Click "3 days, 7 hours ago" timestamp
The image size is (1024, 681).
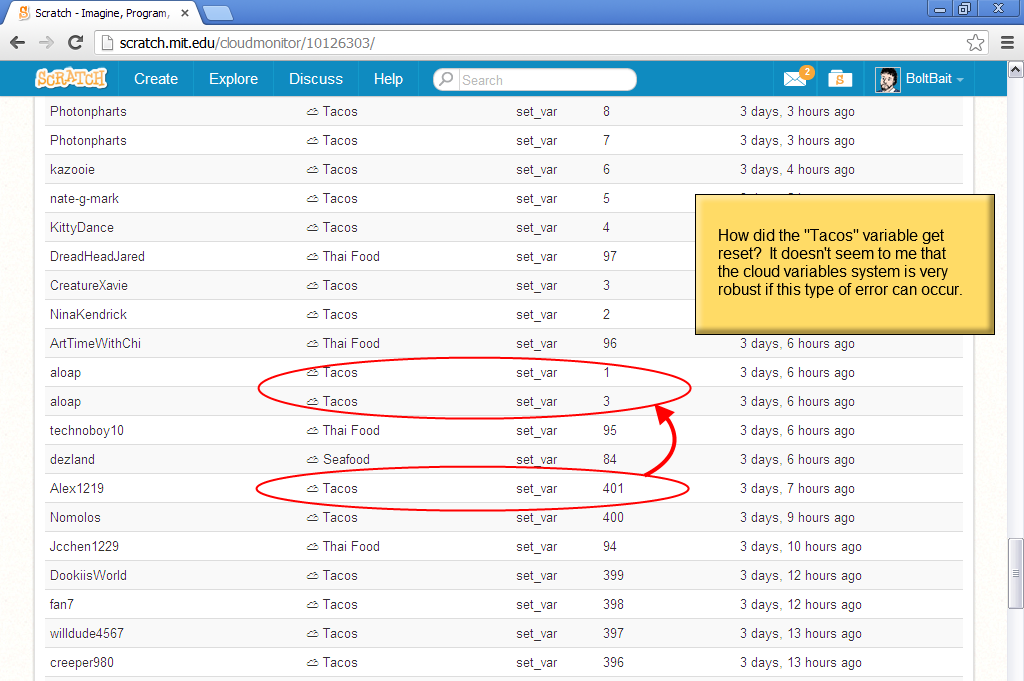[797, 489]
